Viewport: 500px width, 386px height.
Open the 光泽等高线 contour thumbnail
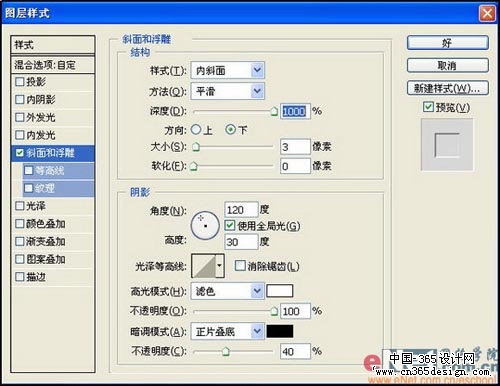coord(204,265)
